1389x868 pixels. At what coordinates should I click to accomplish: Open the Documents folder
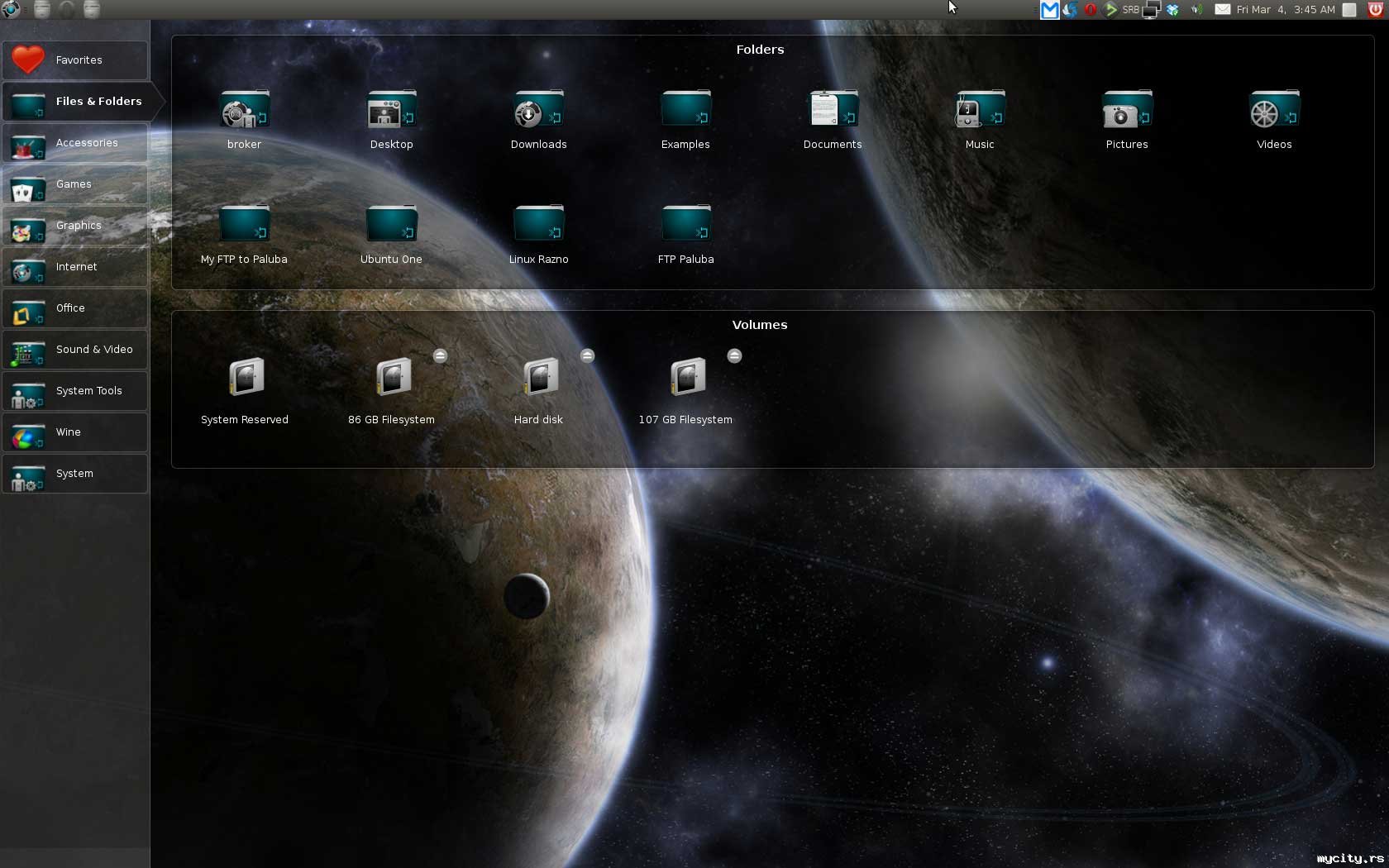tap(833, 118)
